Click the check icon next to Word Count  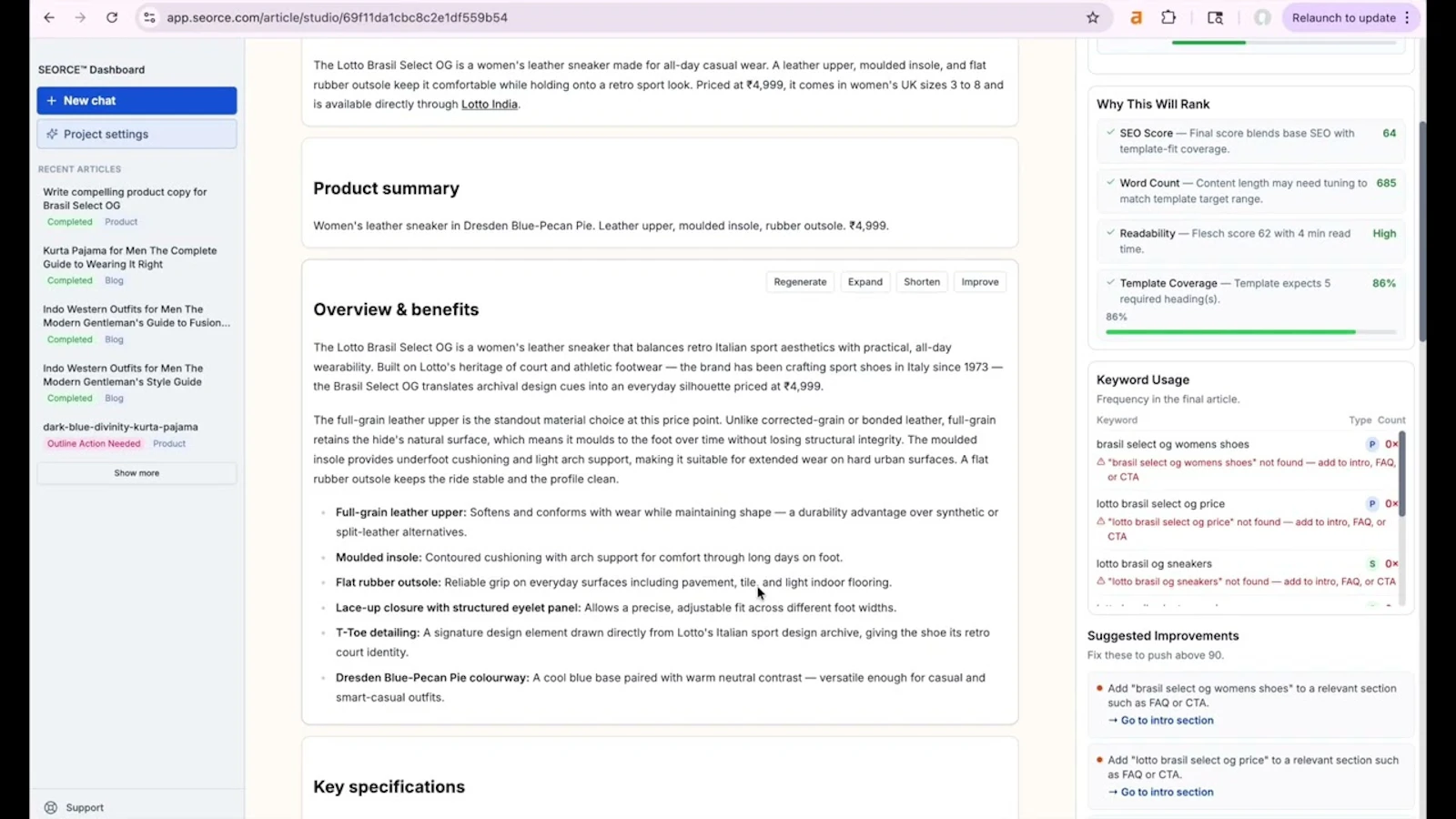[1110, 182]
